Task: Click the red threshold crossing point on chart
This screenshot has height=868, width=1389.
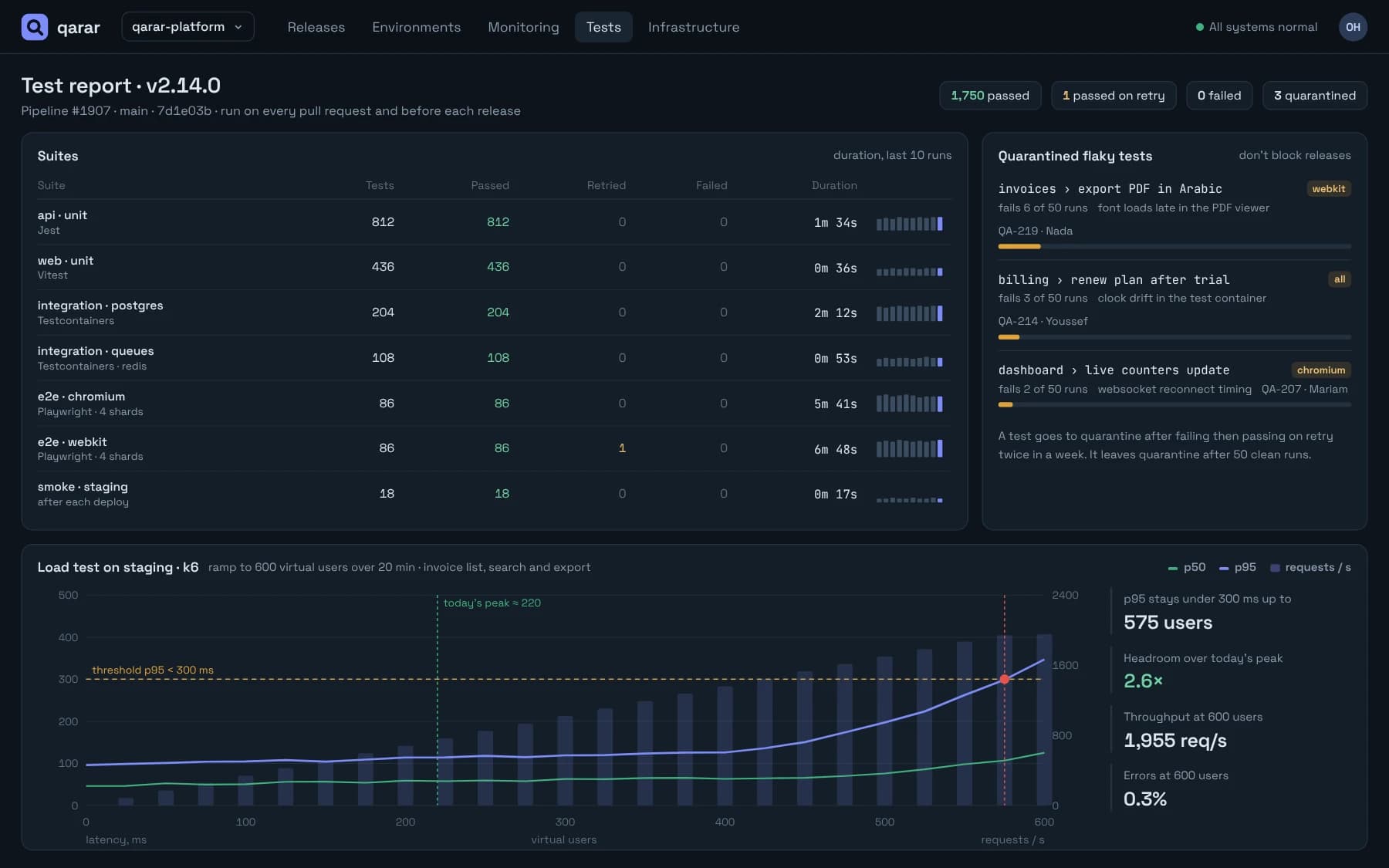Action: (1004, 680)
